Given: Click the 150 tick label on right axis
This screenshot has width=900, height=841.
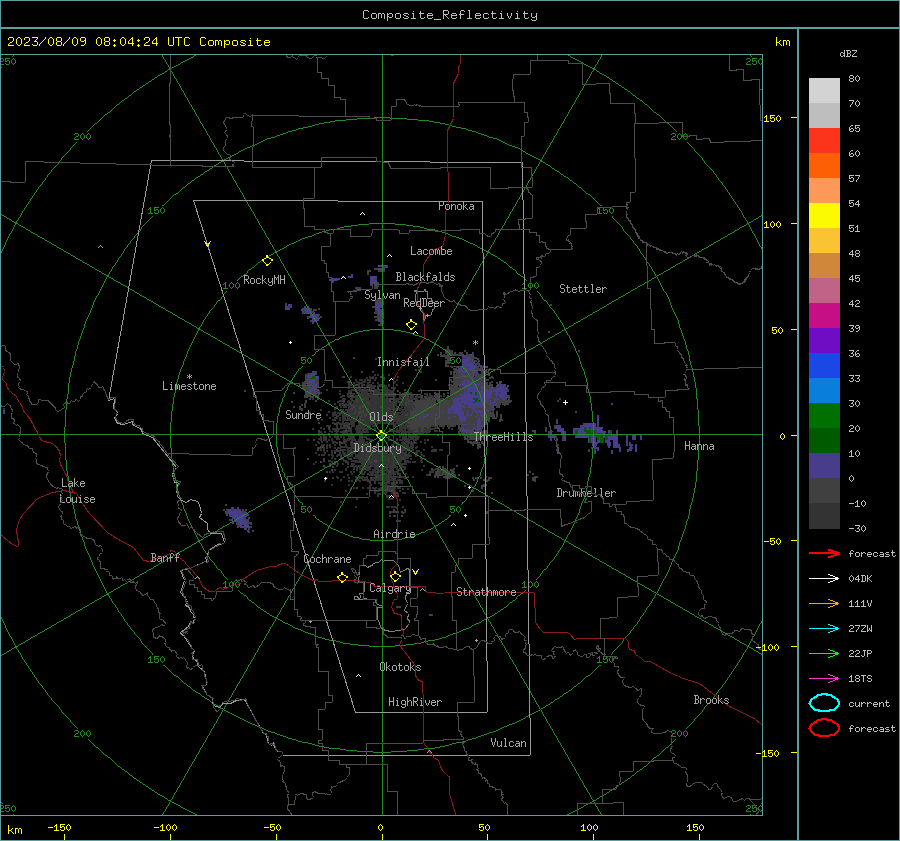Looking at the screenshot, I should click(772, 118).
